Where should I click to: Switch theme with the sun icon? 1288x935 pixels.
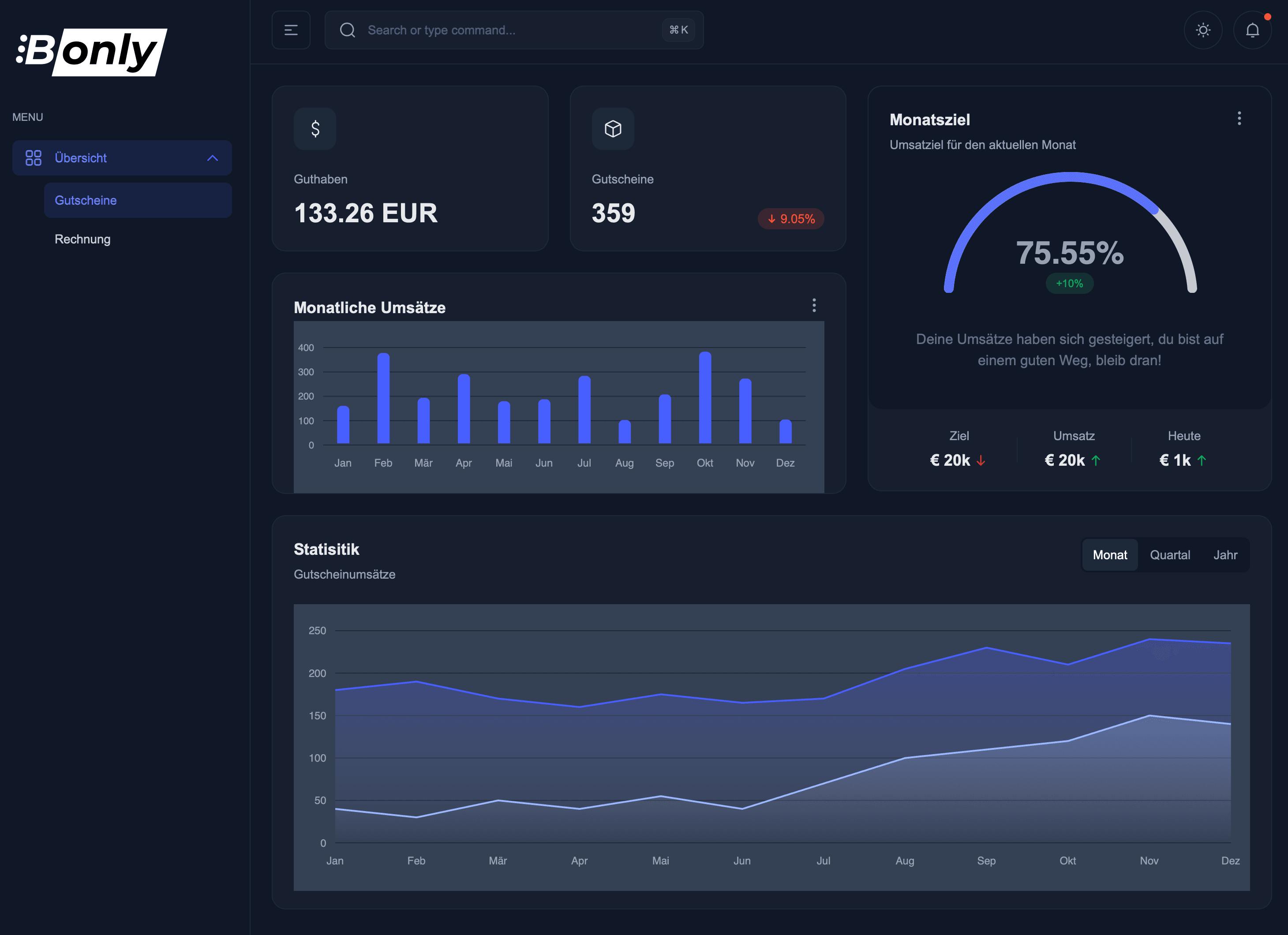[x=1203, y=30]
